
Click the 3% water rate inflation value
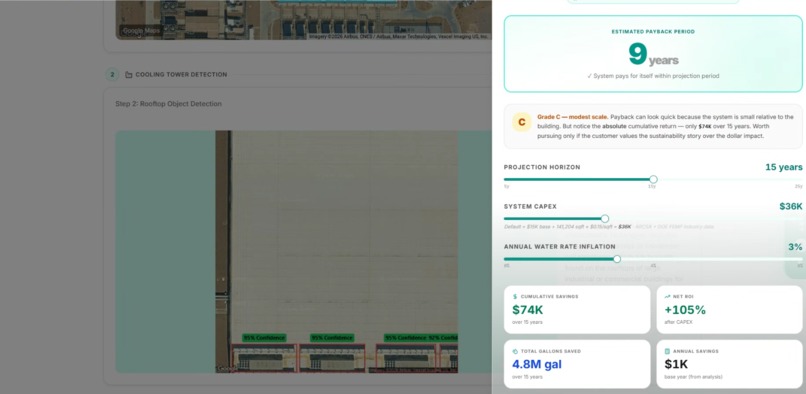pos(795,247)
